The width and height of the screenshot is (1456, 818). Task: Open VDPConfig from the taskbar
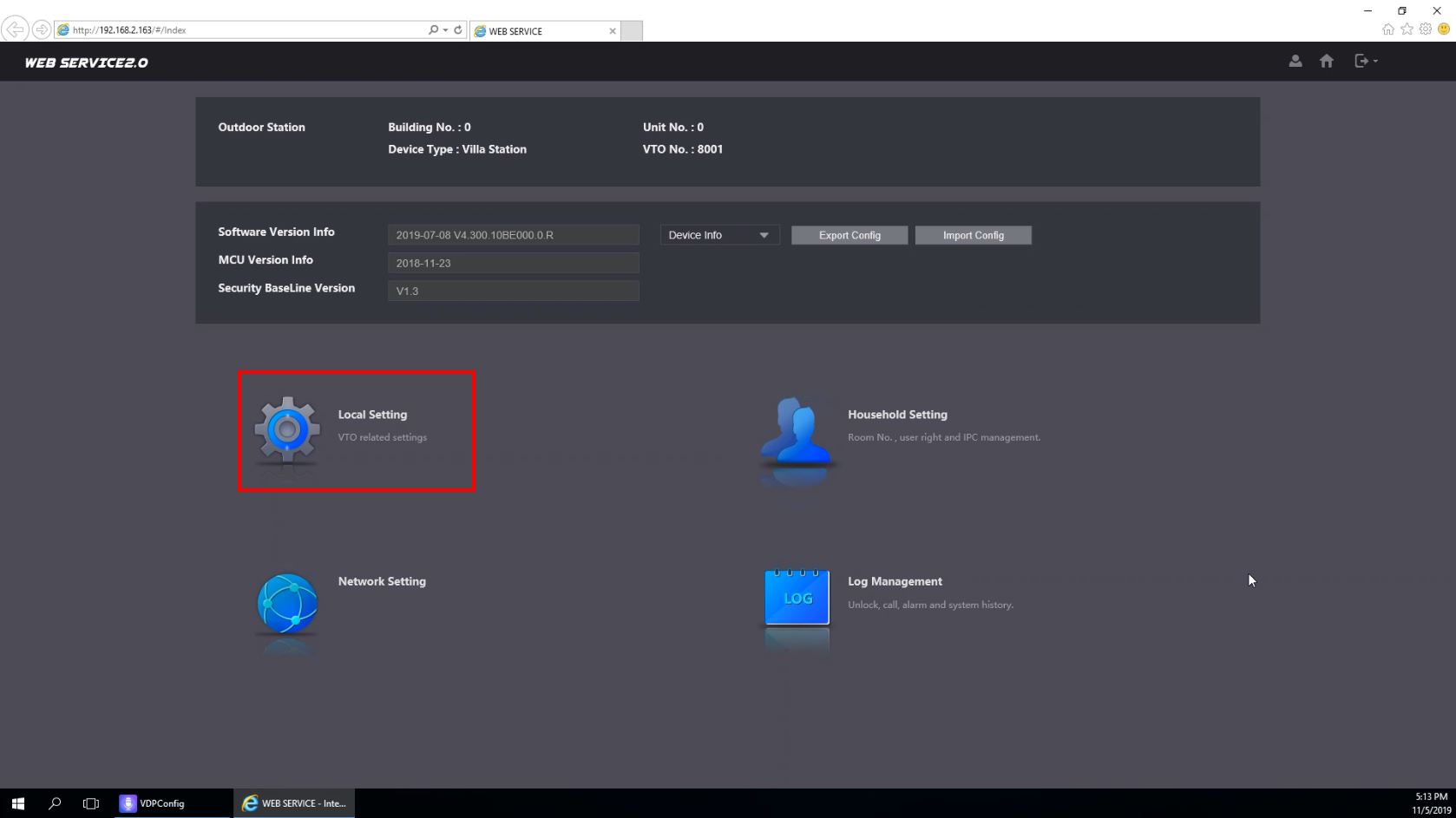[154, 803]
